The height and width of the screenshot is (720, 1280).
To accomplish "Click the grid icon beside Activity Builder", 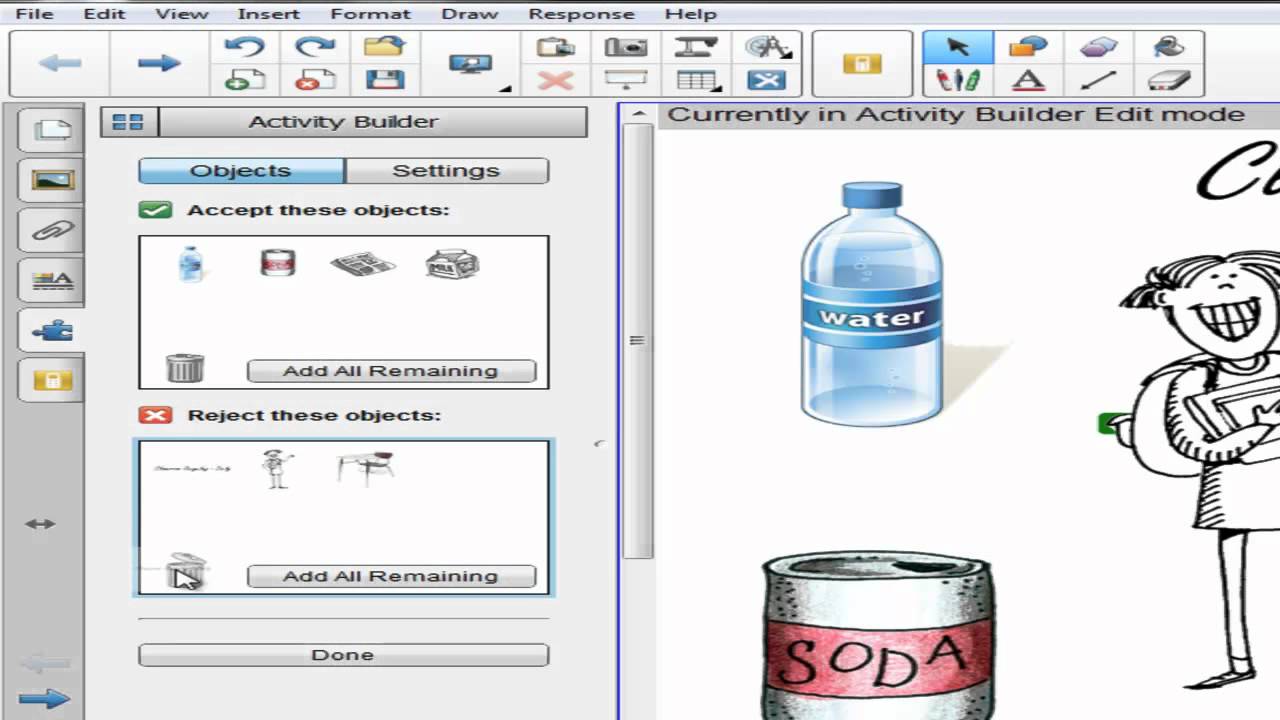I will [128, 122].
